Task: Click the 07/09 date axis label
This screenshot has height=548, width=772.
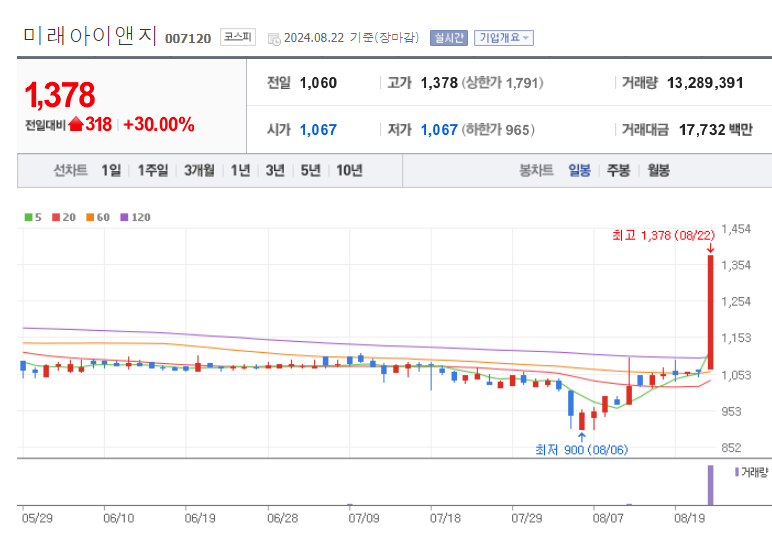Action: click(364, 518)
